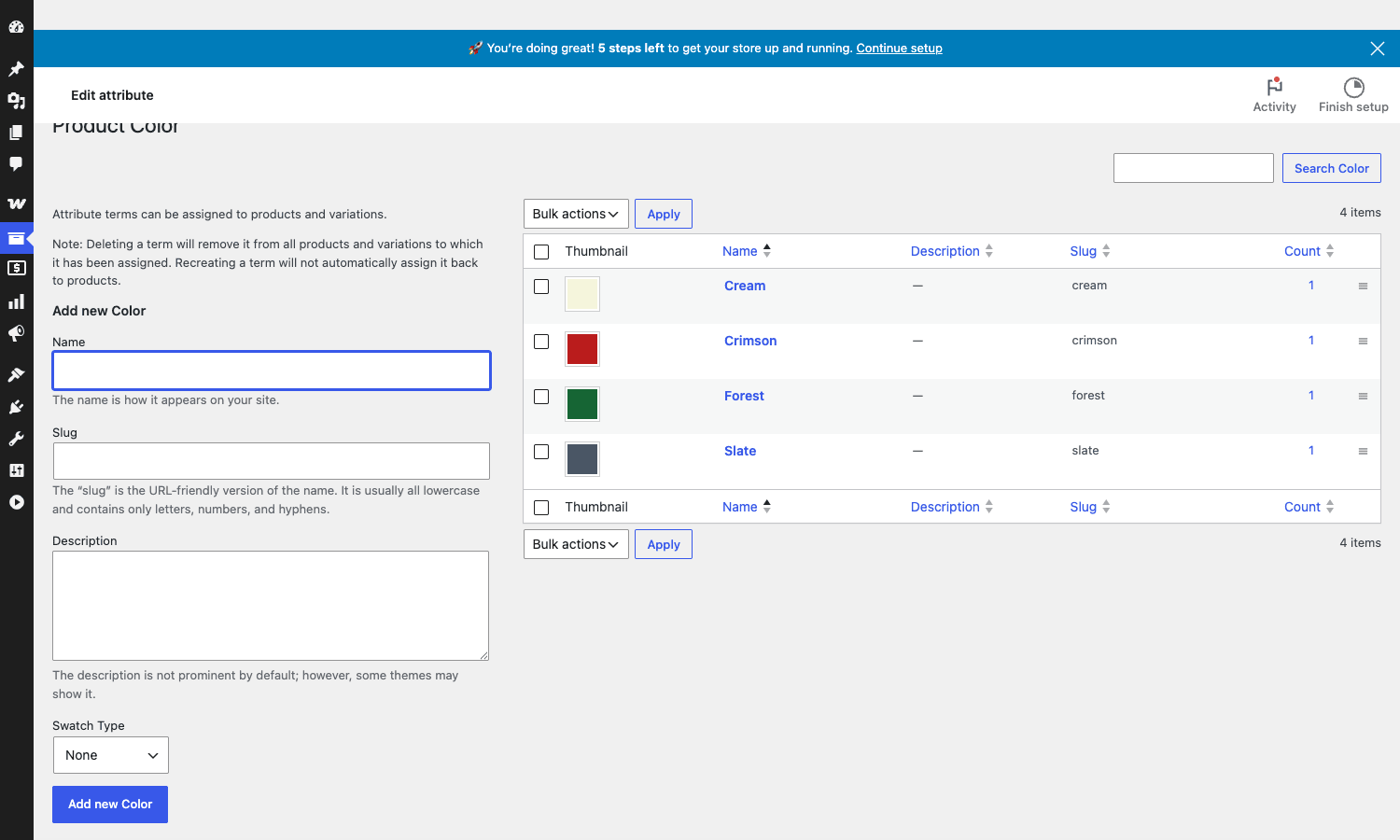1400x840 pixels.
Task: Click the Forest green color swatch
Action: pos(582,404)
